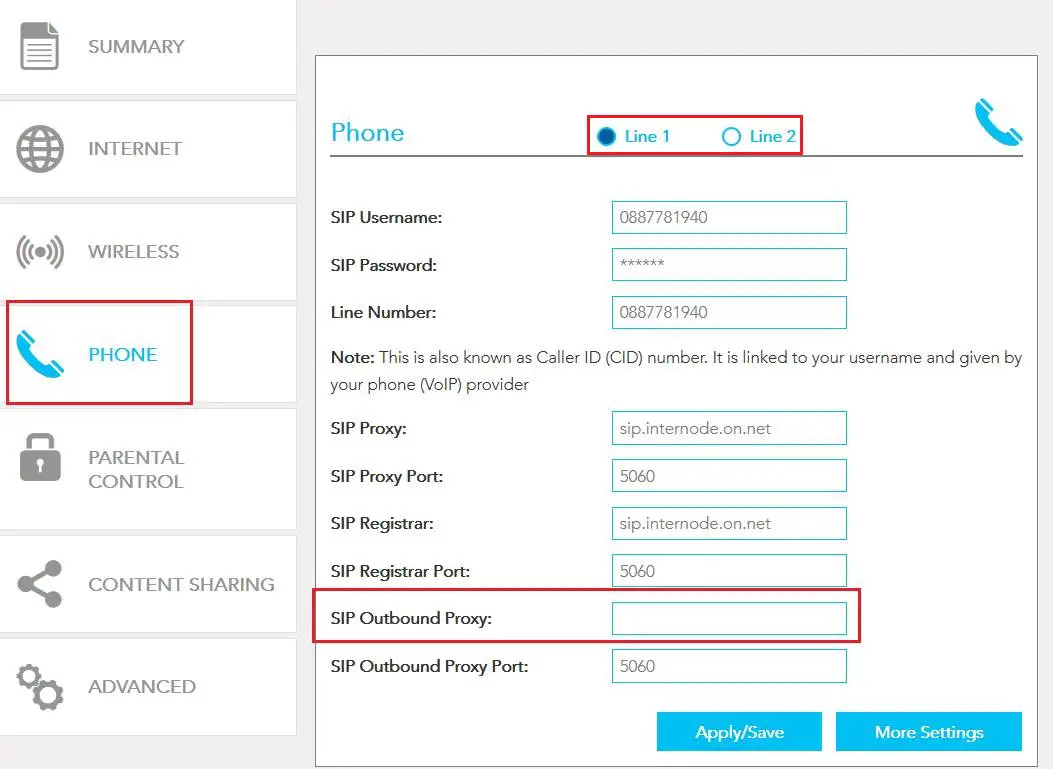Click the SIP Registrar Port field
This screenshot has width=1053, height=769.
728,570
